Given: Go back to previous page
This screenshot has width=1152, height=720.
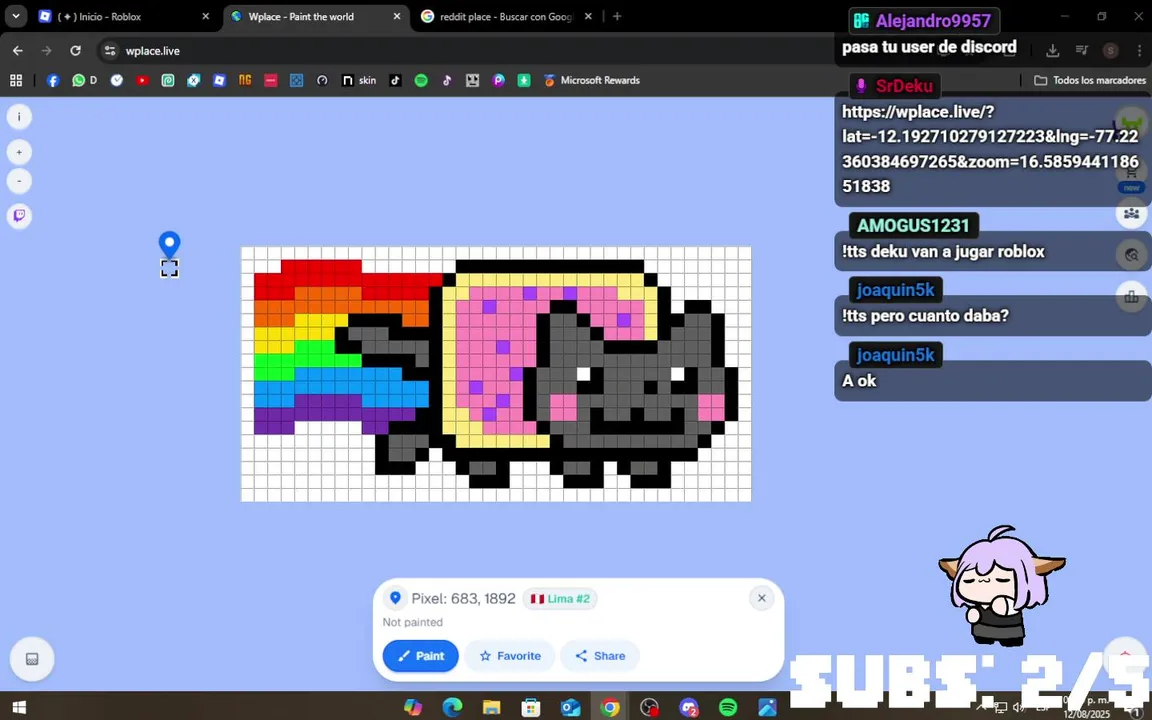Looking at the screenshot, I should [18, 51].
